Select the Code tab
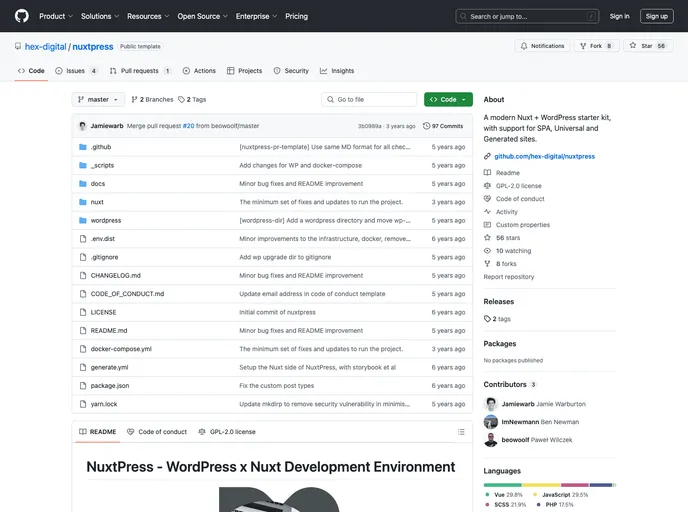Screen dimensions: 688x512 pos(31,71)
